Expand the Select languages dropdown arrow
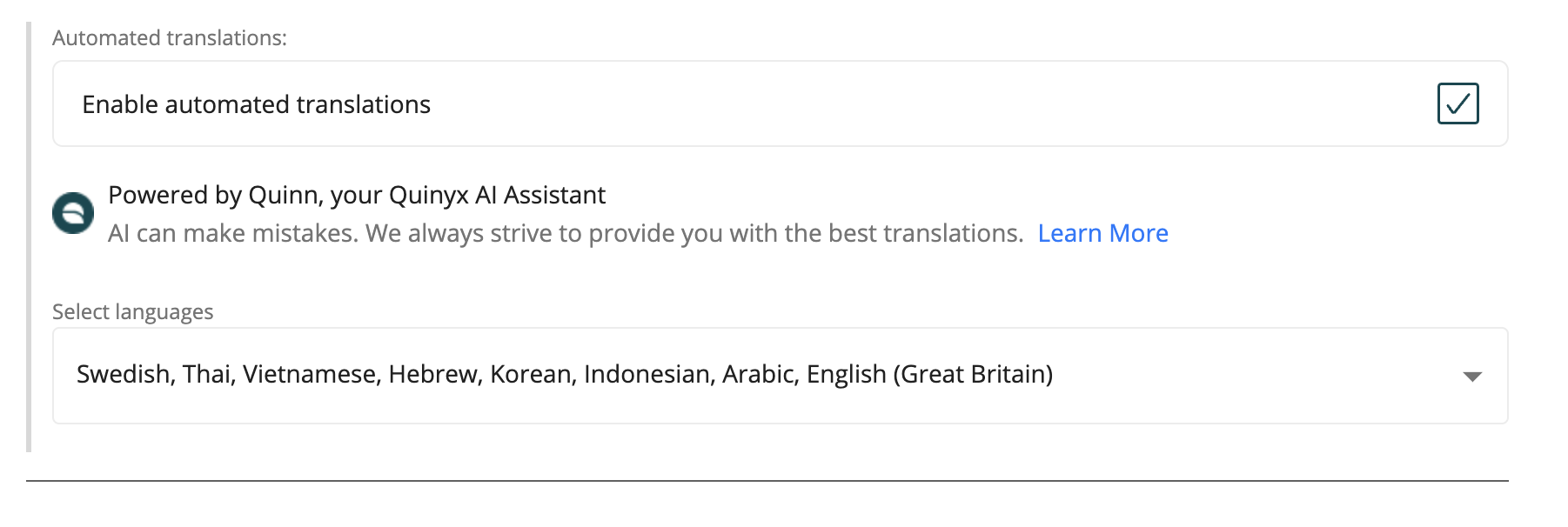 tap(1472, 377)
